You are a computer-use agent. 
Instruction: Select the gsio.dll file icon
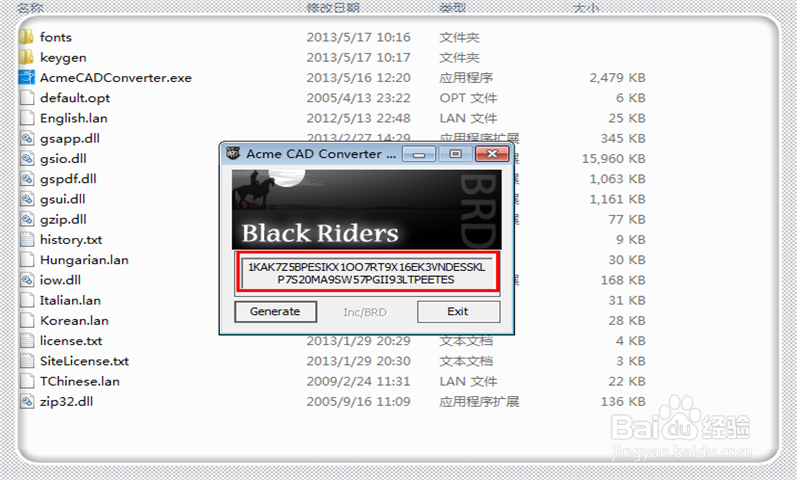26,159
